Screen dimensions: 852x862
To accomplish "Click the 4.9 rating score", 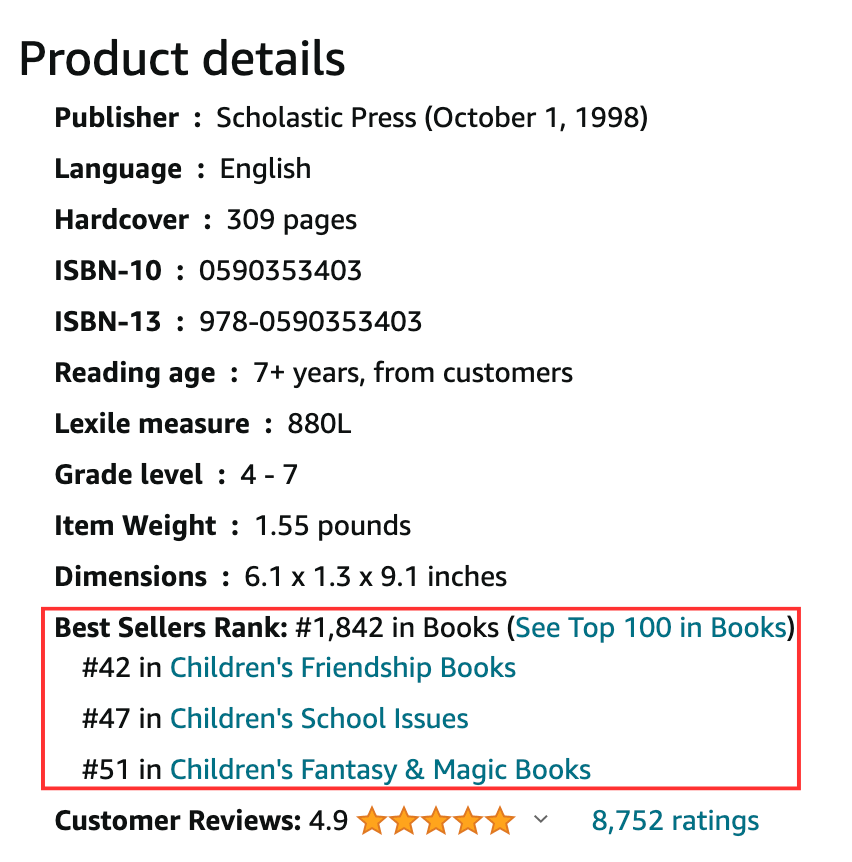I will coord(328,821).
